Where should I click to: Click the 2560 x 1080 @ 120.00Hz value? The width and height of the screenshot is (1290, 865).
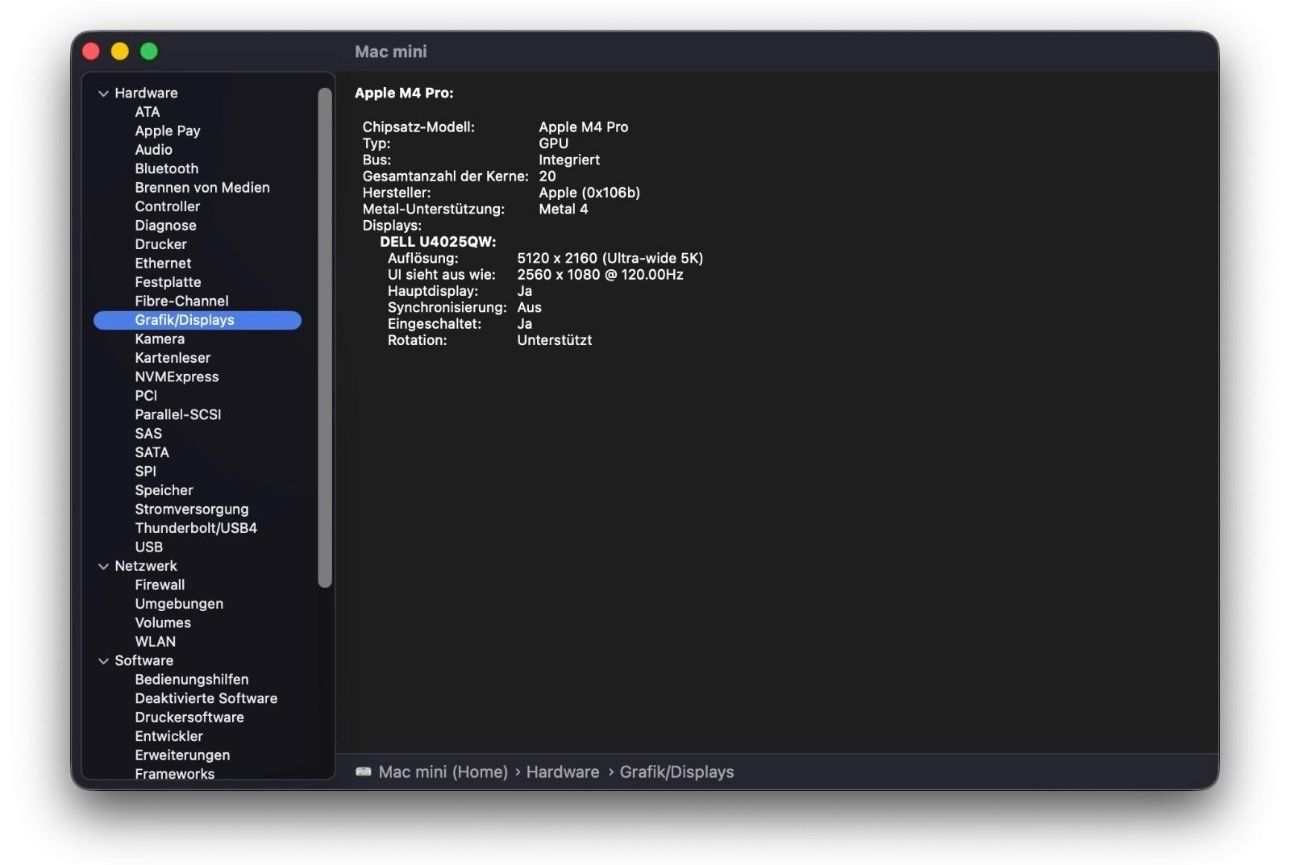600,274
